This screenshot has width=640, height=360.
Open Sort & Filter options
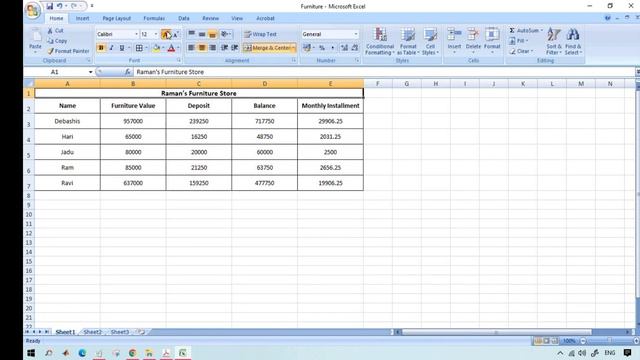554,41
